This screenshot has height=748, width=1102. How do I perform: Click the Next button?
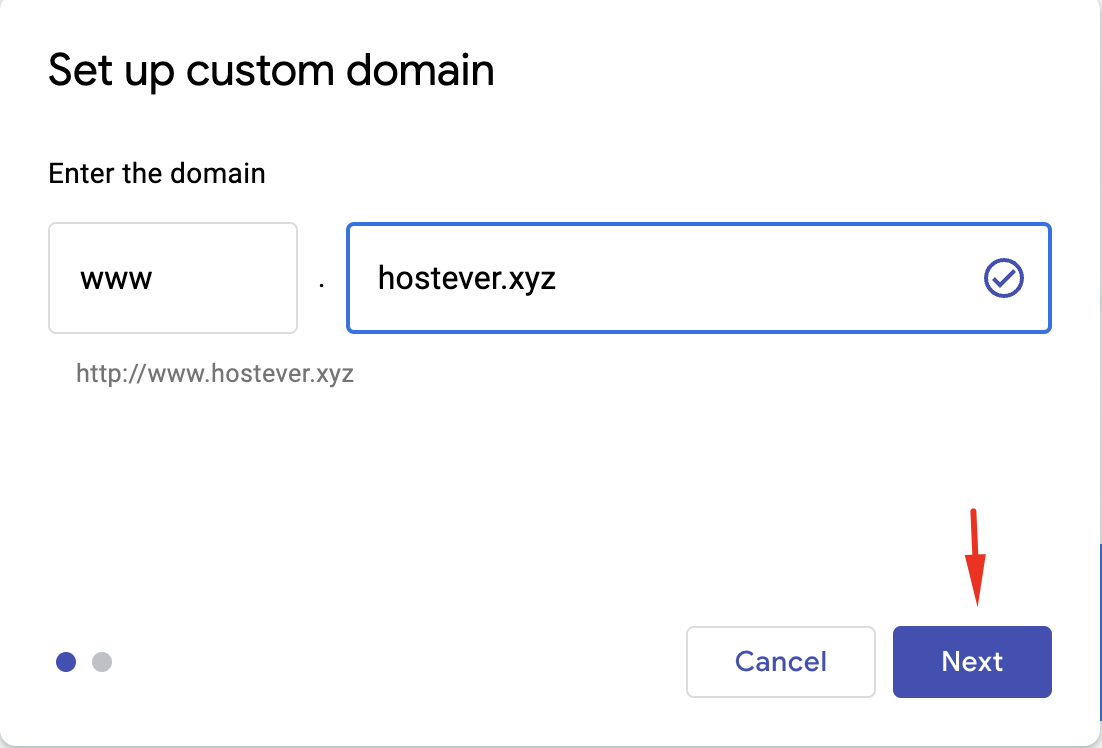point(972,662)
